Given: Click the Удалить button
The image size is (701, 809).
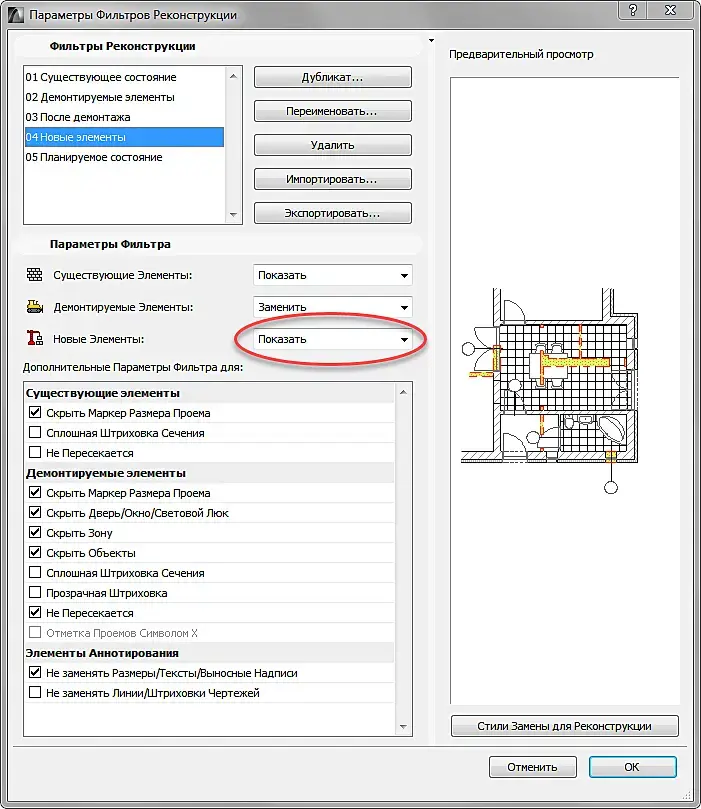Looking at the screenshot, I should click(x=333, y=145).
